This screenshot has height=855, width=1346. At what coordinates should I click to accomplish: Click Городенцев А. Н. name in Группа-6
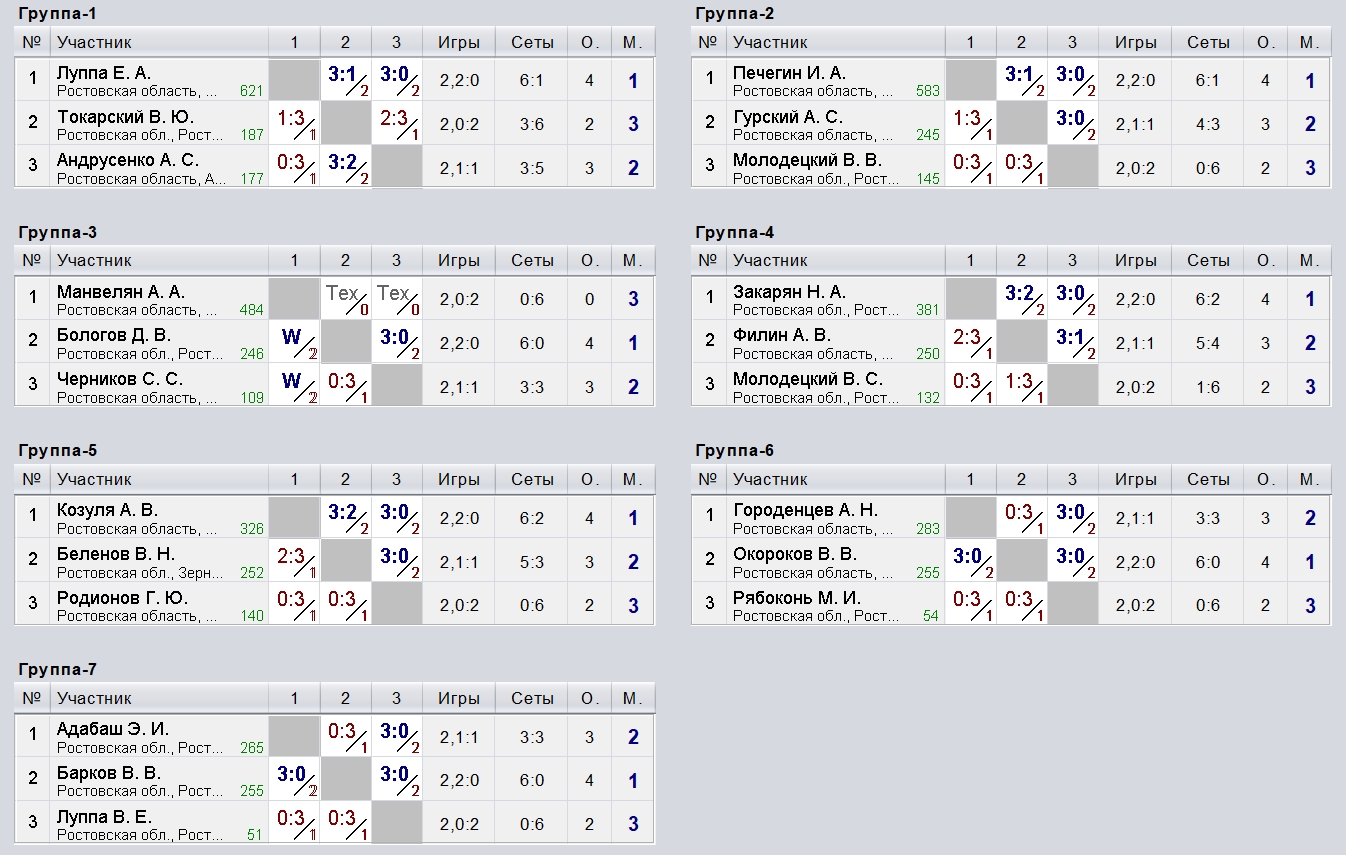tap(805, 510)
